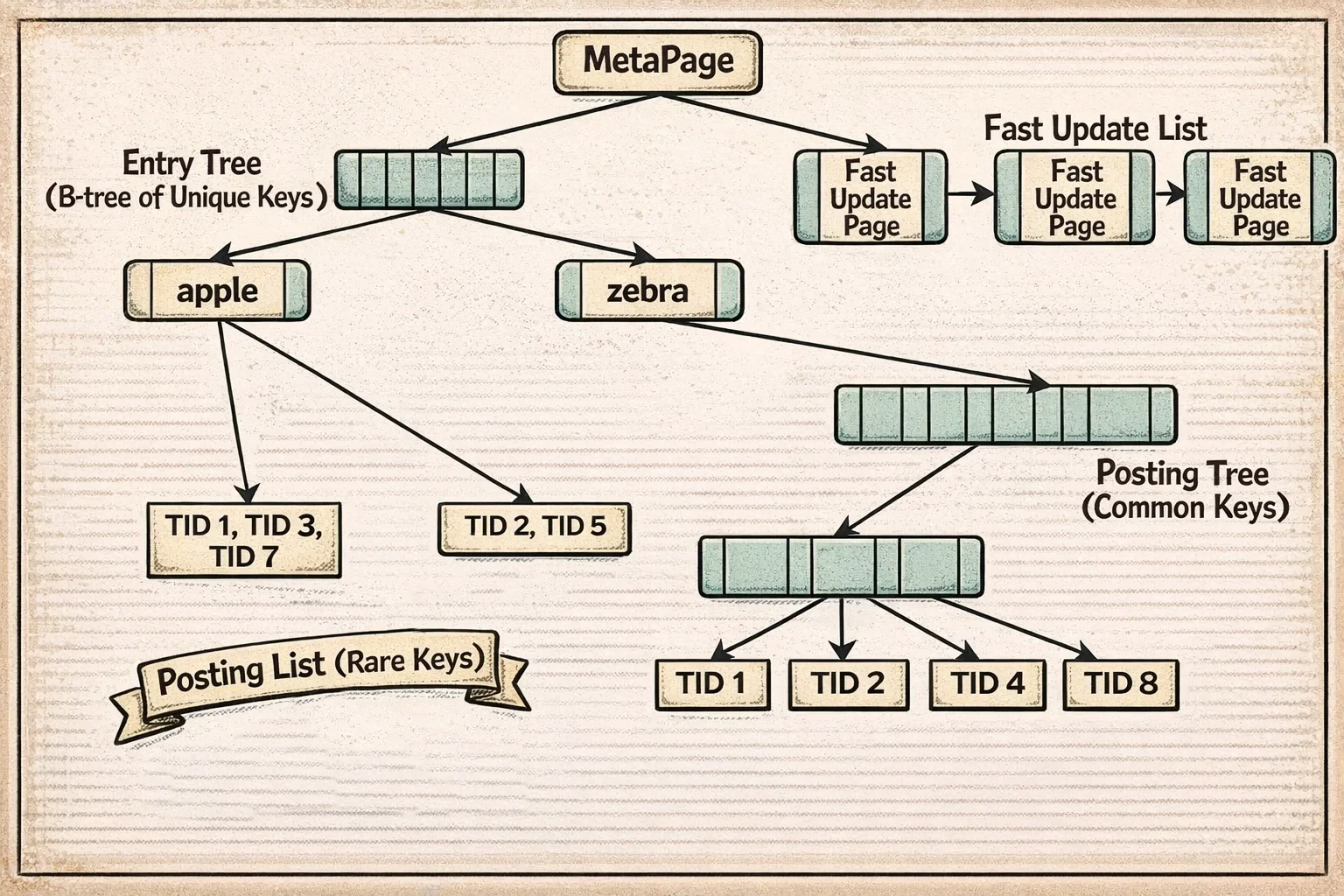Click the apple key node
This screenshot has height=896, width=1344.
pyautogui.click(x=216, y=291)
